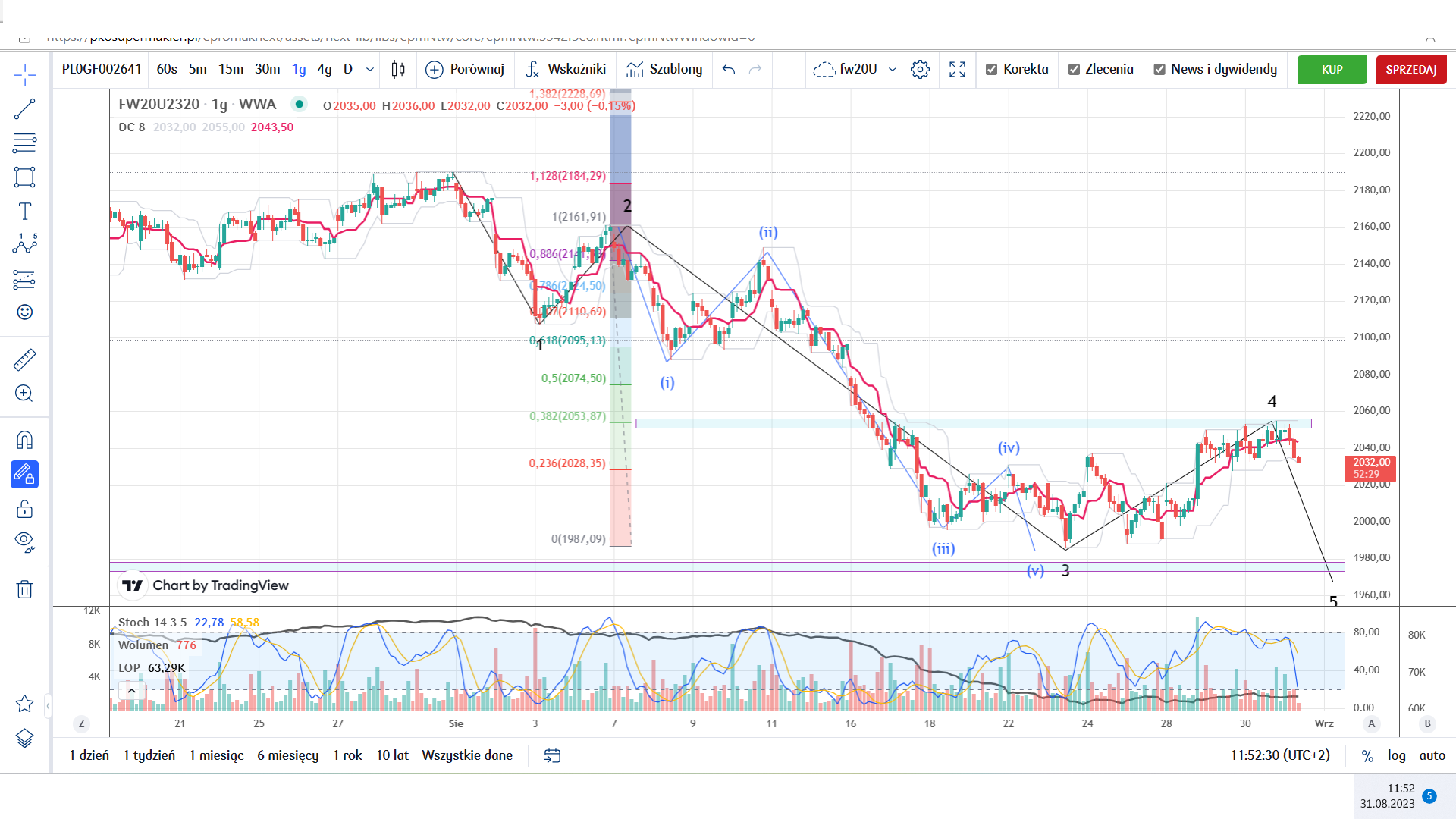The height and width of the screenshot is (819, 1456).
Task: Open the Elliott wave patterns tool
Action: point(24,243)
